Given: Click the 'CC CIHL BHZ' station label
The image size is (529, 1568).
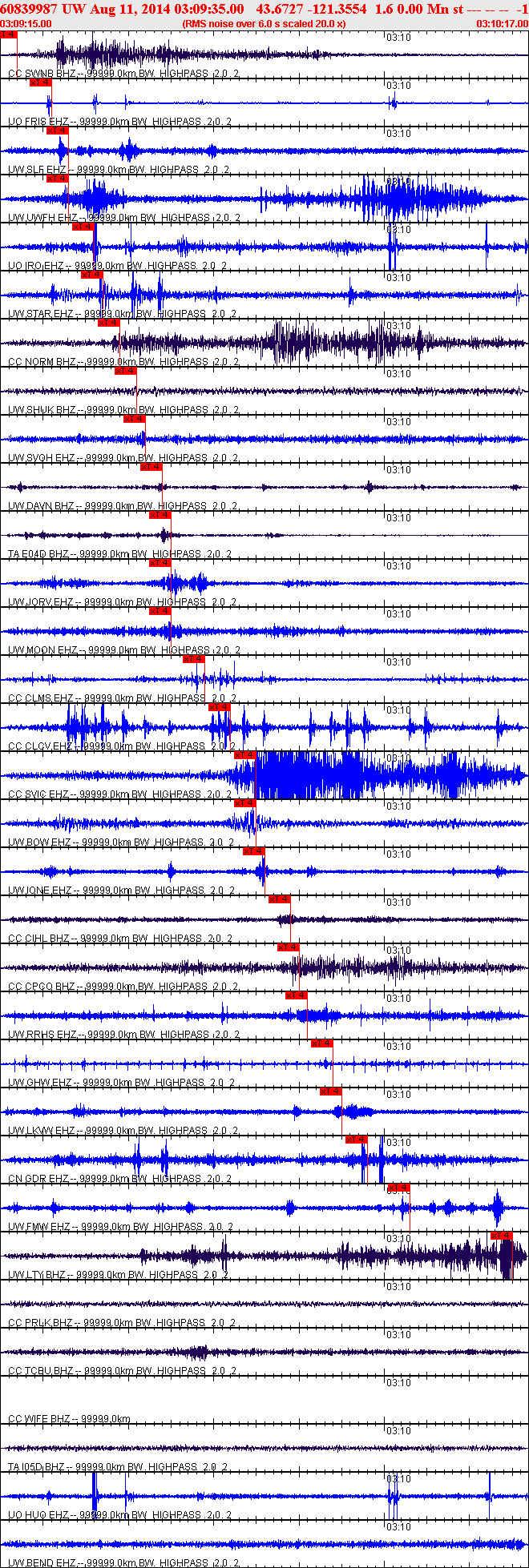Looking at the screenshot, I should click(x=38, y=939).
